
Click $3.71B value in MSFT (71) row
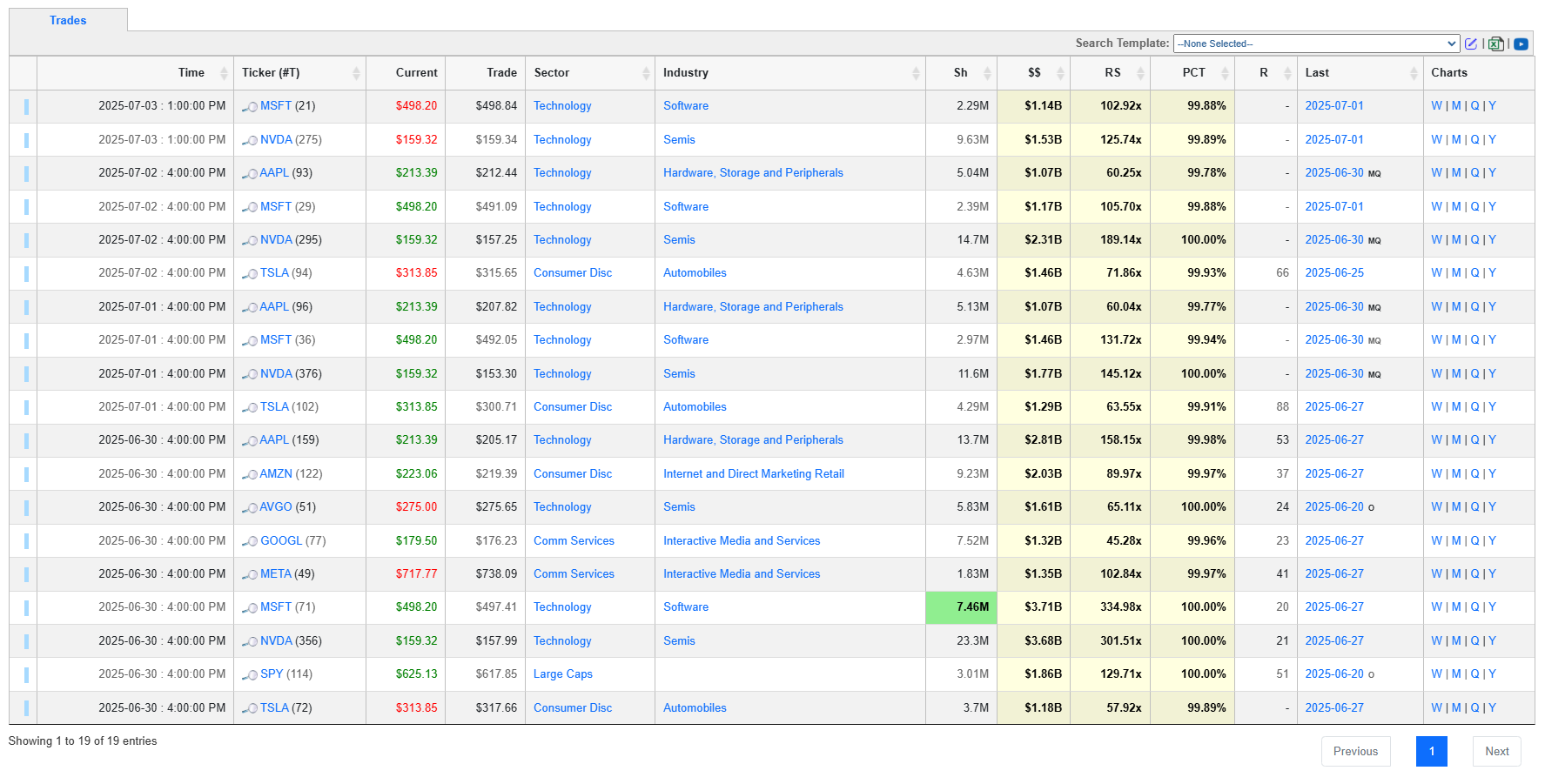click(x=1043, y=607)
